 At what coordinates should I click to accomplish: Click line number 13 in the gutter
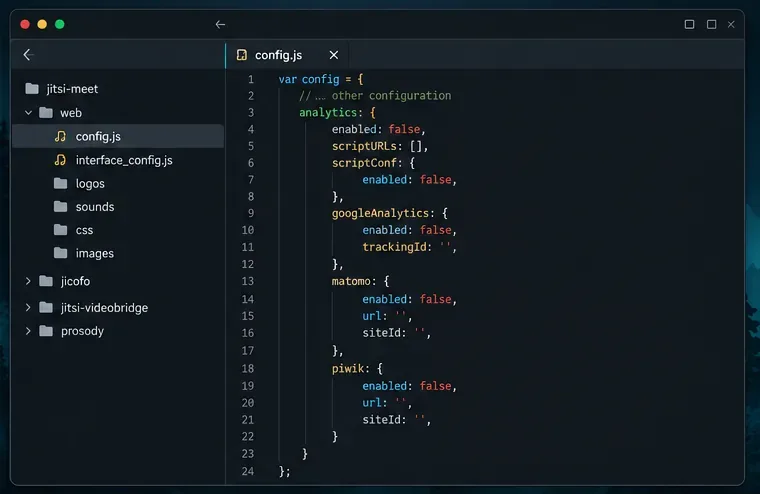click(248, 281)
